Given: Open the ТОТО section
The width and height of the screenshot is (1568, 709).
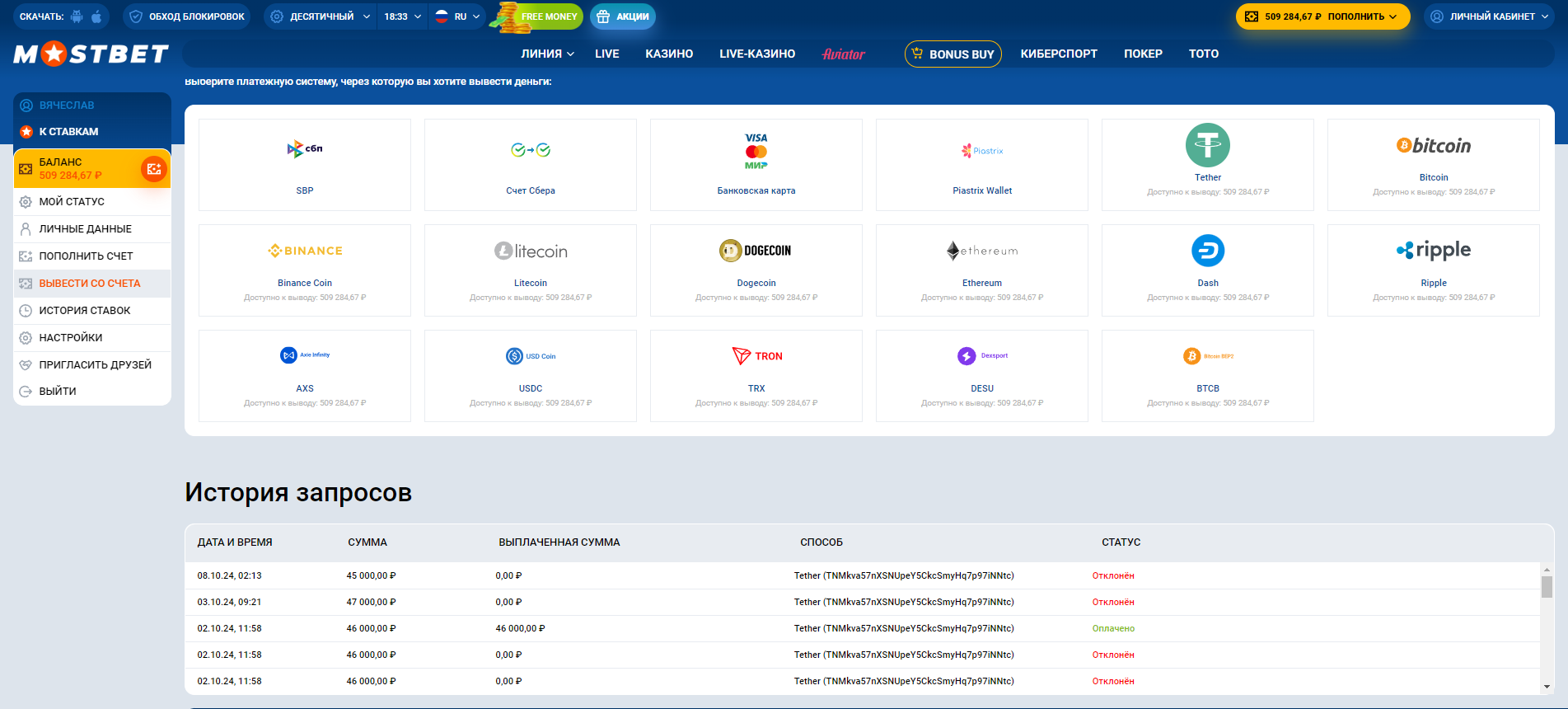Looking at the screenshot, I should tap(1204, 54).
